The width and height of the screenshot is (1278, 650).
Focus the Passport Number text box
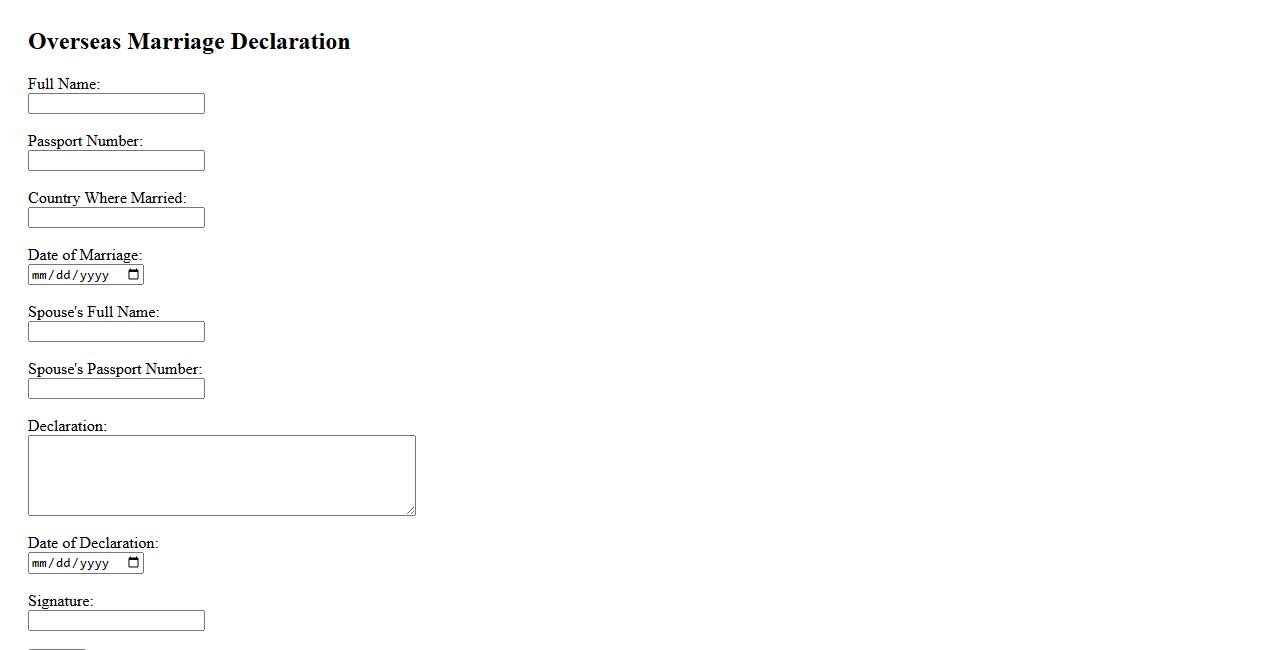[116, 161]
